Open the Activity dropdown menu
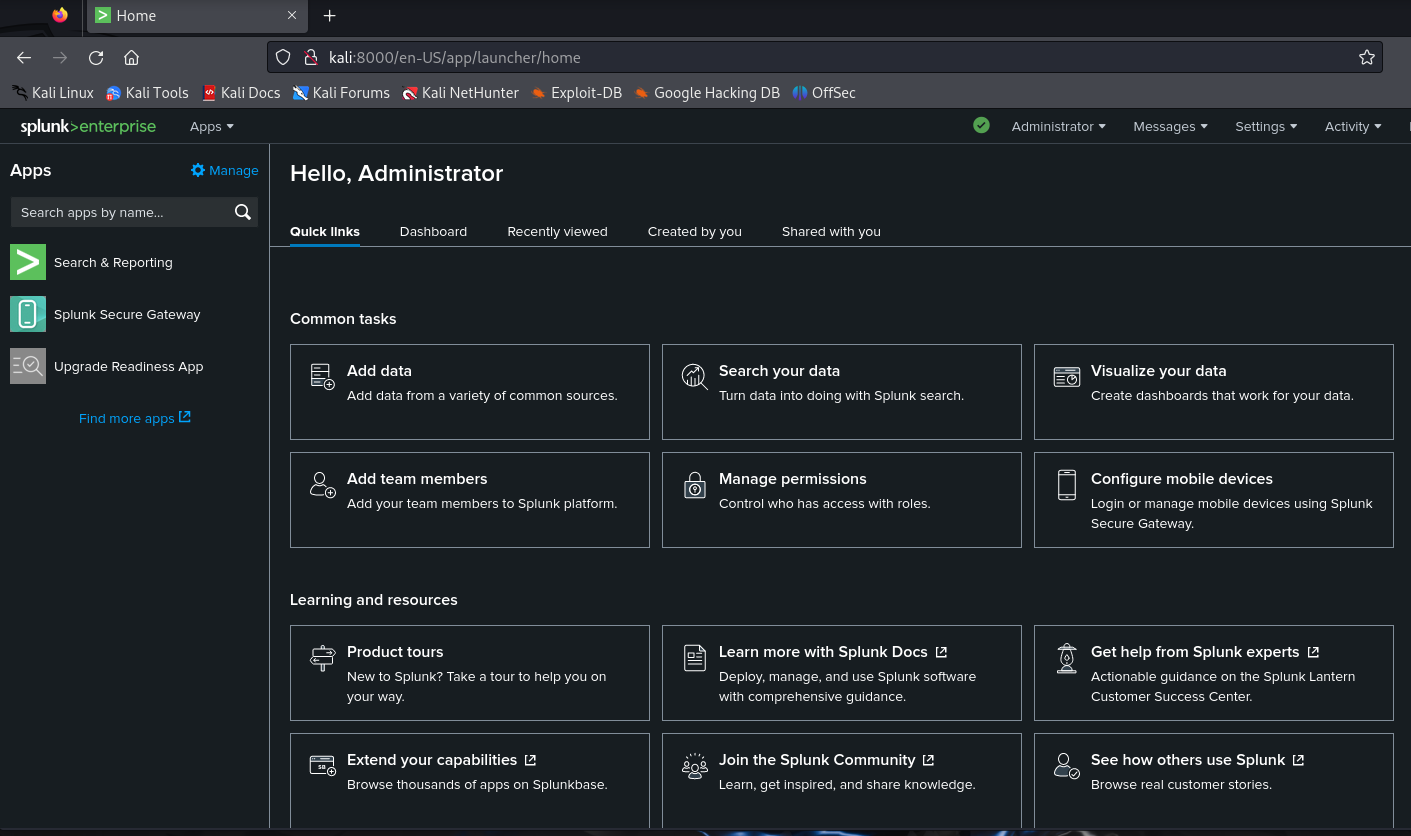The width and height of the screenshot is (1411, 836). click(x=1353, y=126)
